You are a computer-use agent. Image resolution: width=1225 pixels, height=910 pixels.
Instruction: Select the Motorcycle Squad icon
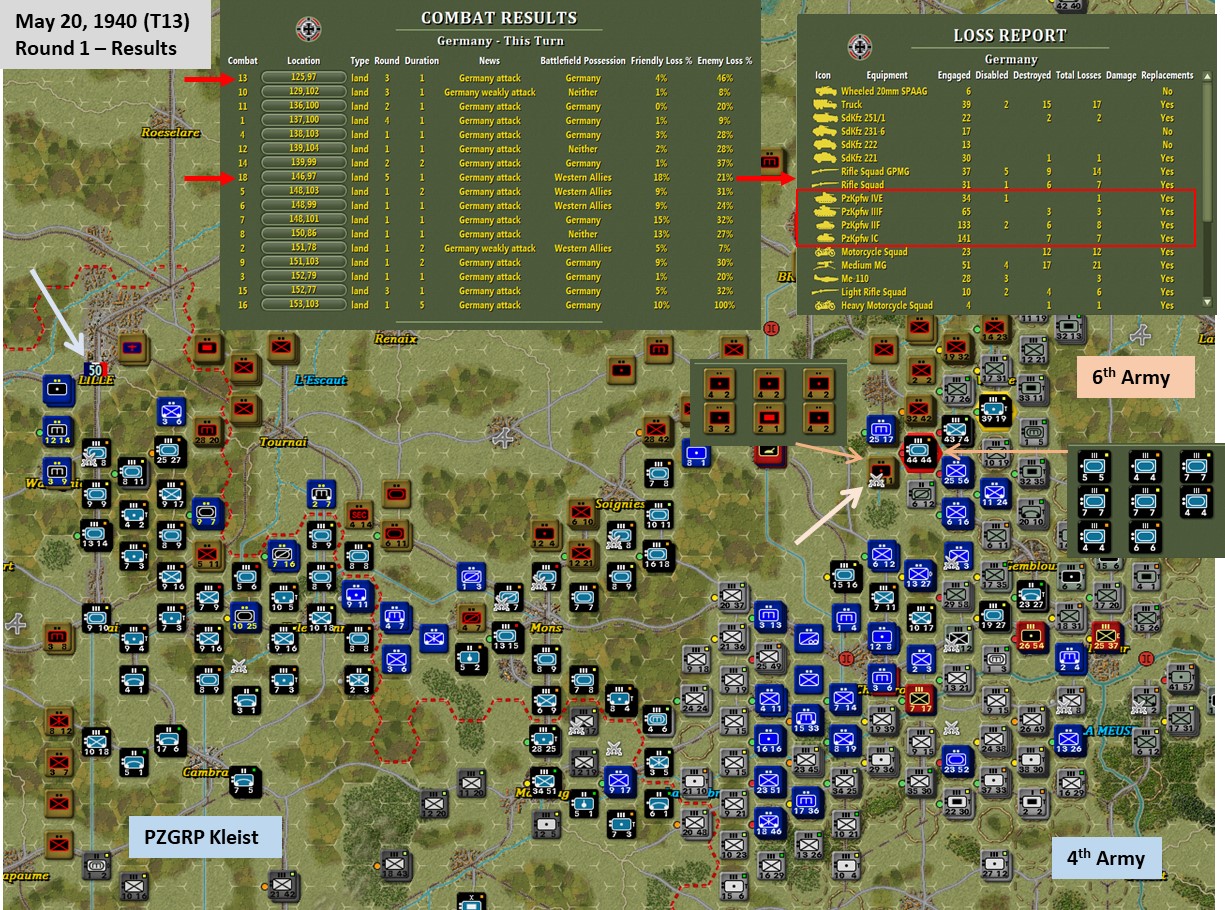click(x=828, y=252)
